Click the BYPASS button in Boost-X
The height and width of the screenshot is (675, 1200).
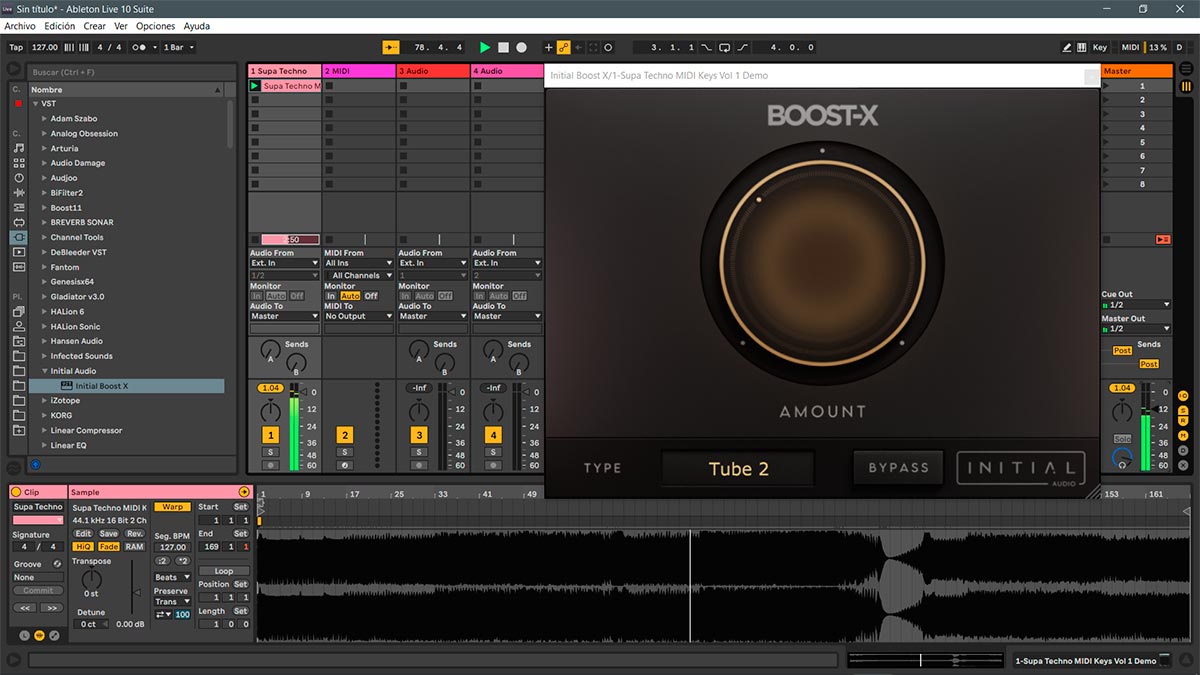898,467
